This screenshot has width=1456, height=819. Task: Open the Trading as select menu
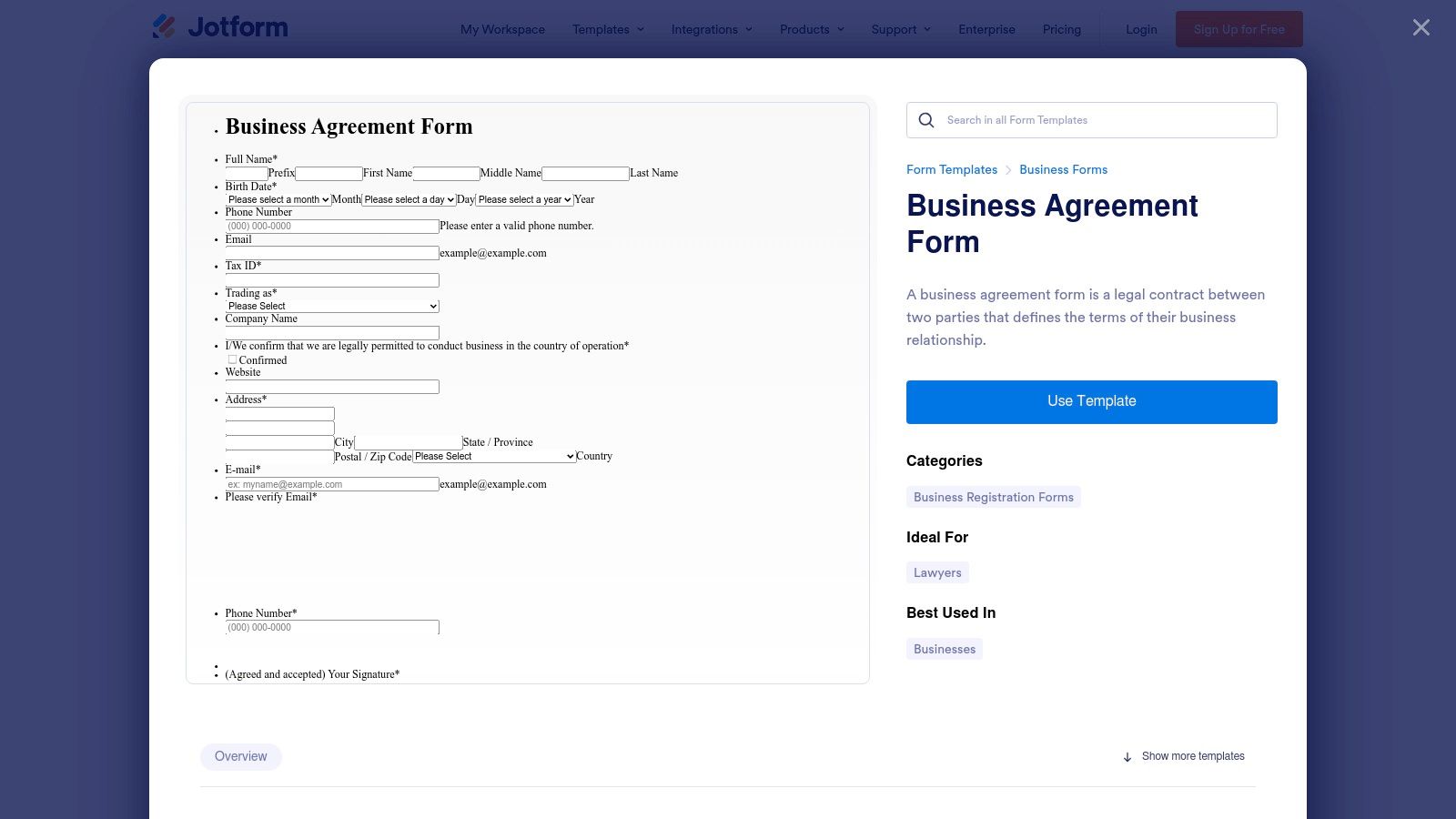[x=331, y=306]
